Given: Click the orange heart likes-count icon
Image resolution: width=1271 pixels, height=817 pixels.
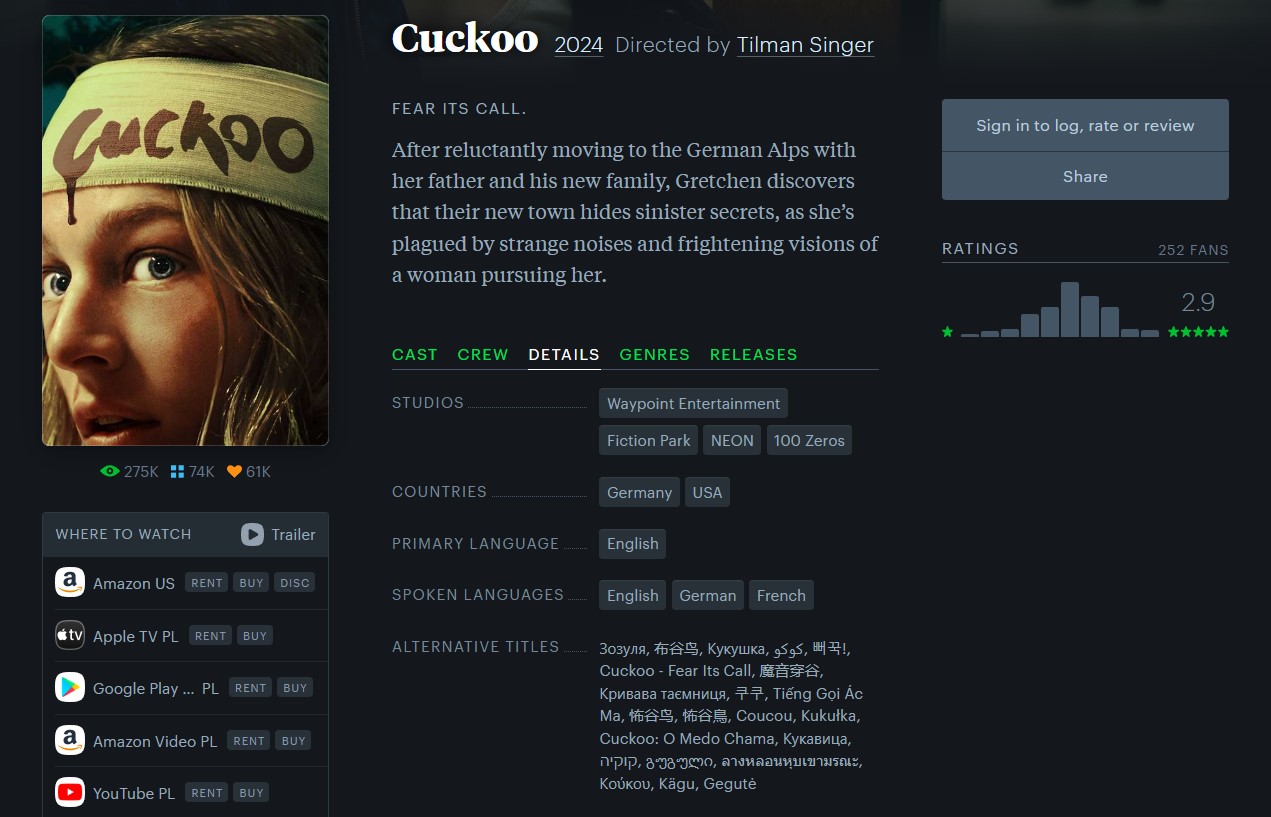Looking at the screenshot, I should [x=234, y=471].
